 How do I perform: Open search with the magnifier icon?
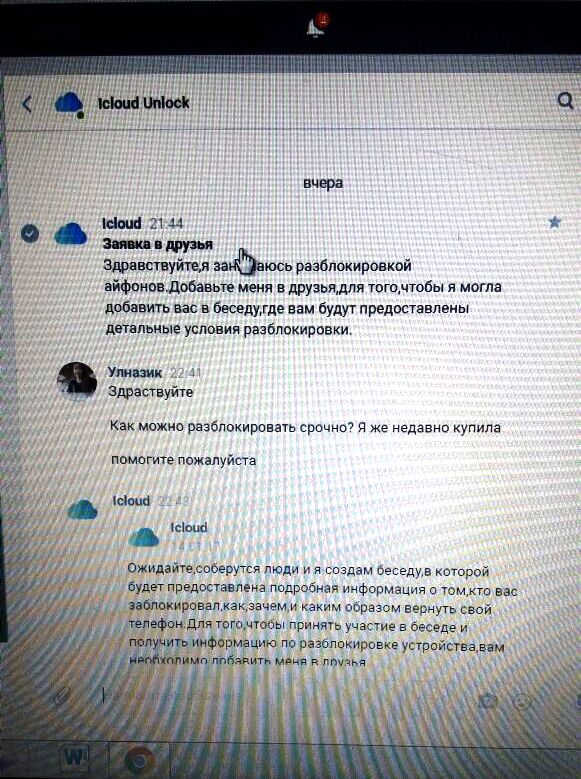click(565, 100)
